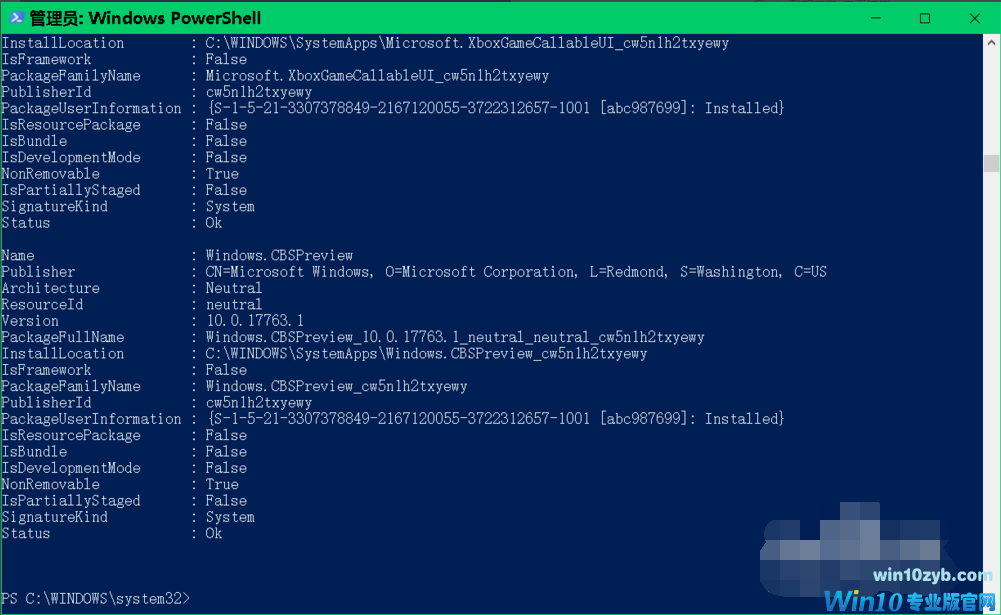
Task: Minimize the PowerShell window
Action: pyautogui.click(x=876, y=18)
